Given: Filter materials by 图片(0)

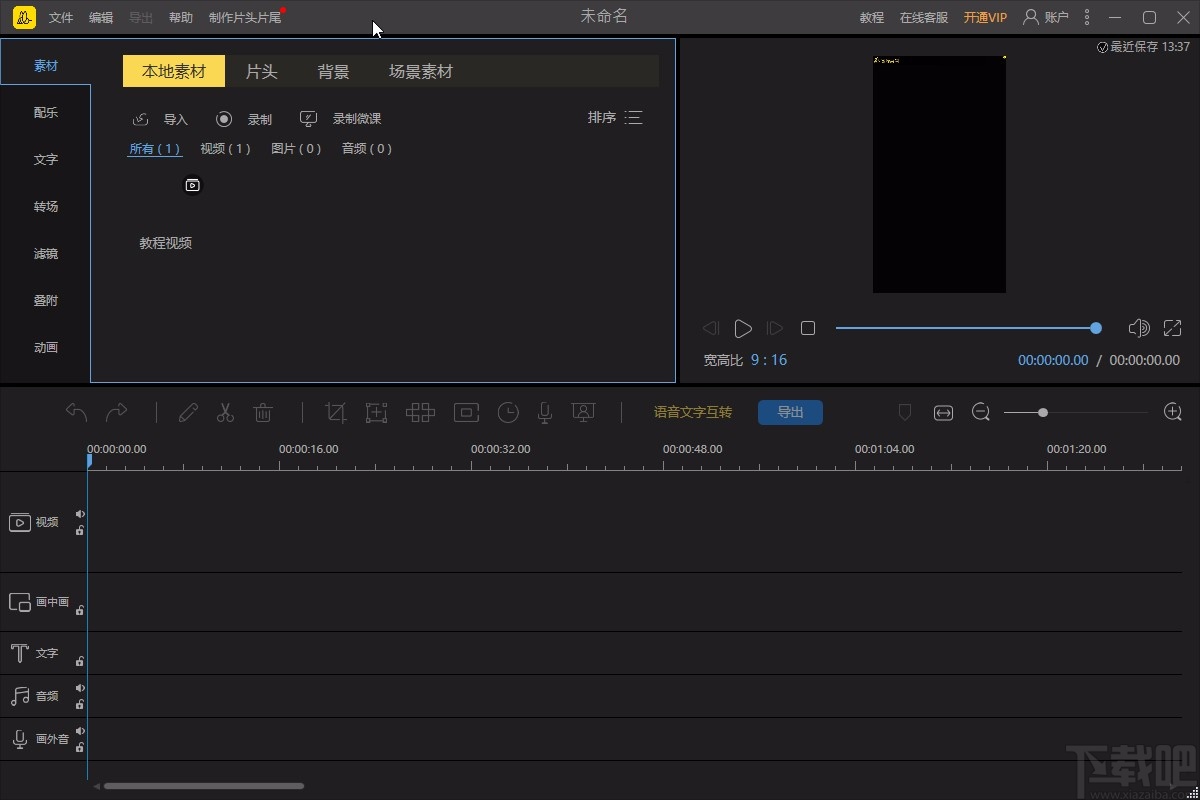Looking at the screenshot, I should (296, 149).
